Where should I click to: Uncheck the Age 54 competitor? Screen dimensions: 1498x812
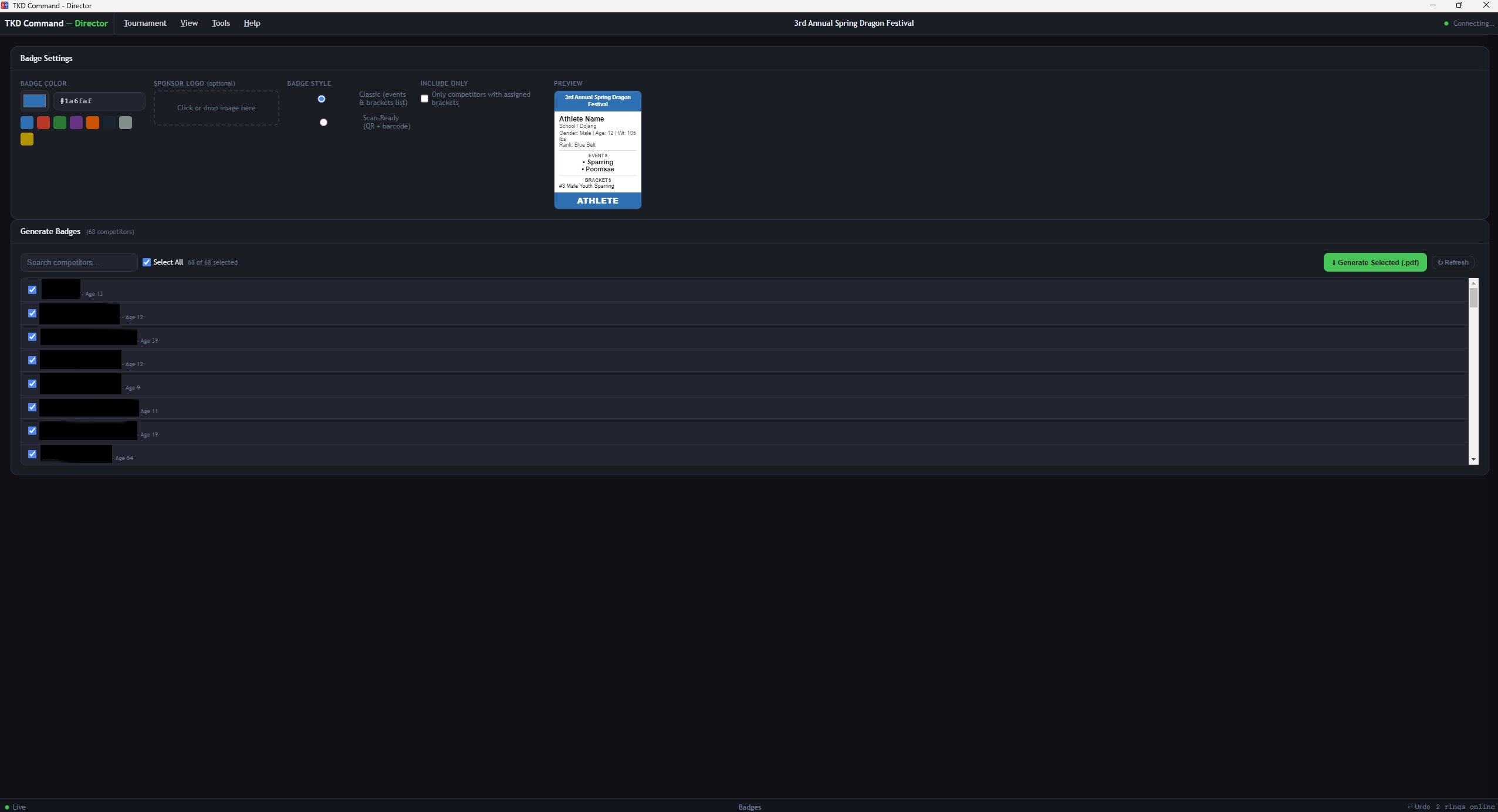(32, 454)
